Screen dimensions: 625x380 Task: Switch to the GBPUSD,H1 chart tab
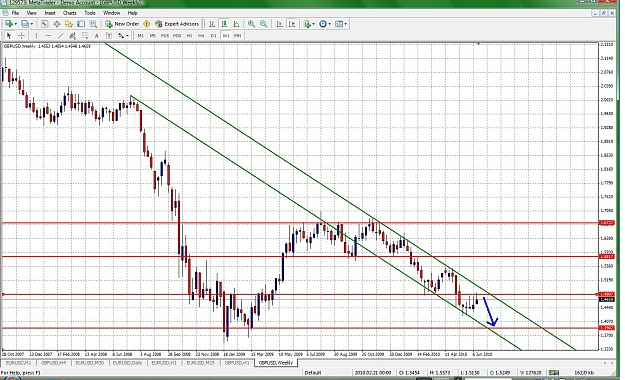tap(237, 363)
